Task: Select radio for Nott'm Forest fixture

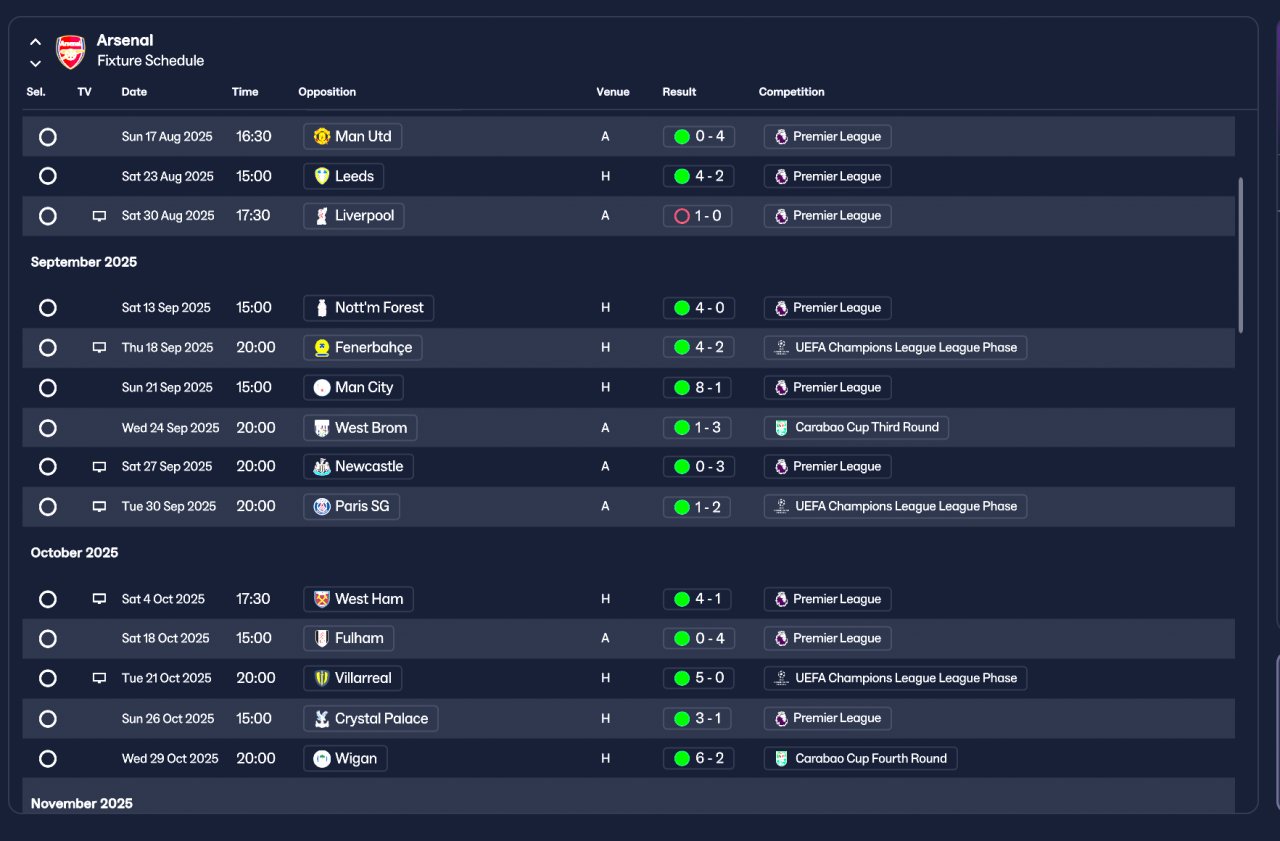Action: 48,308
